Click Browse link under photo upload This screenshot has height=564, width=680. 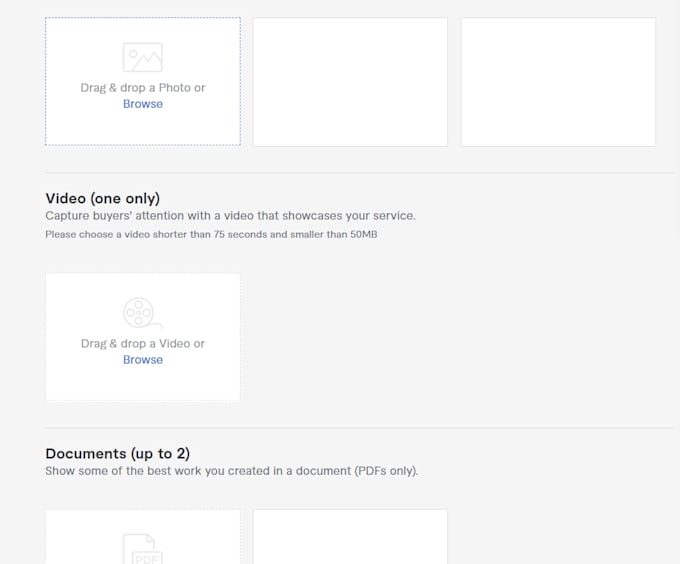click(143, 104)
